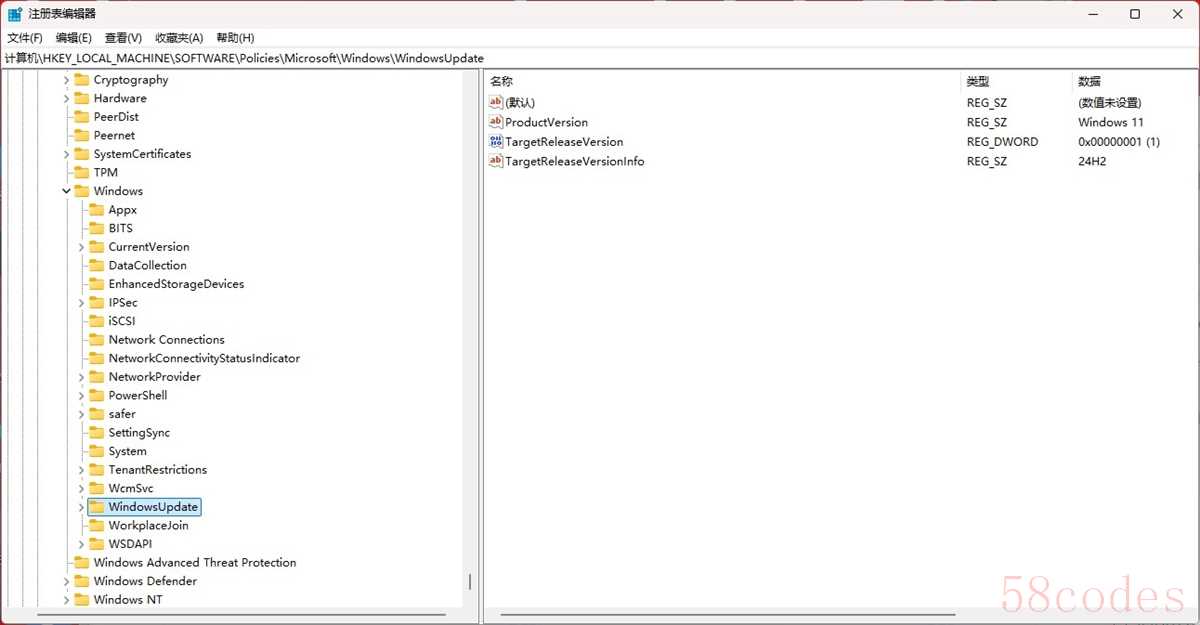
Task: Click the SystemCertificates folder icon
Action: 81,154
